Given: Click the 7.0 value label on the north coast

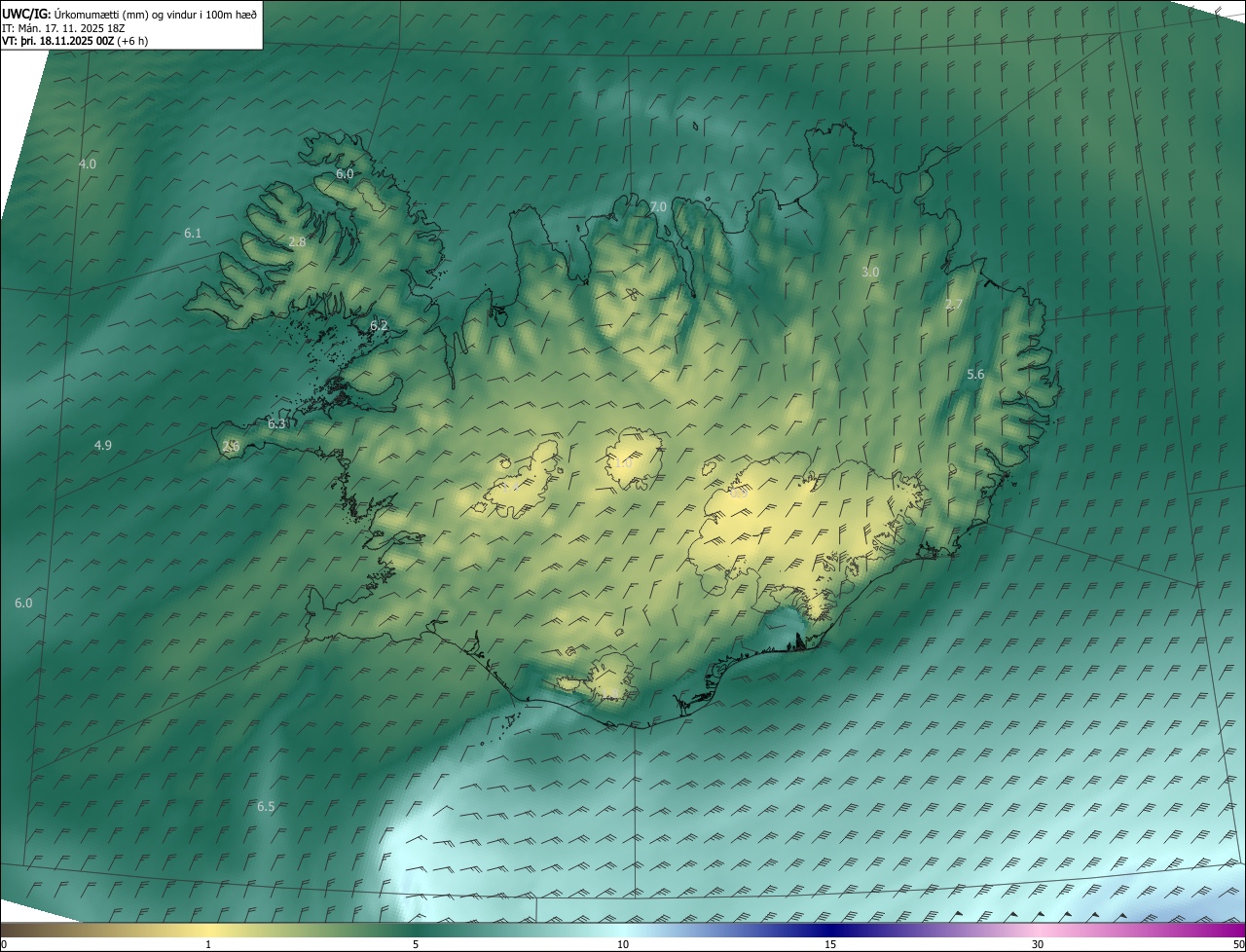Looking at the screenshot, I should pos(658,206).
